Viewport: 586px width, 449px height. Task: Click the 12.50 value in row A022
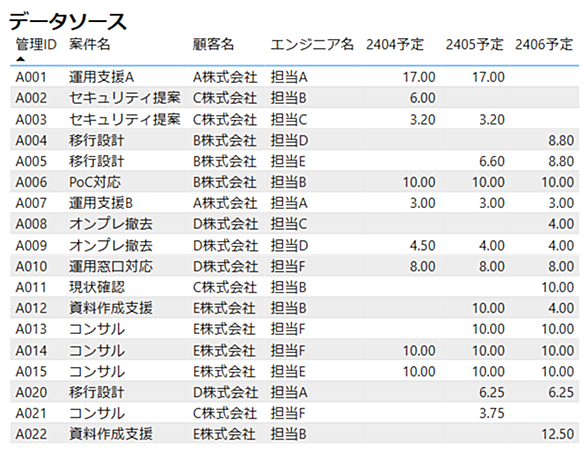(x=558, y=434)
